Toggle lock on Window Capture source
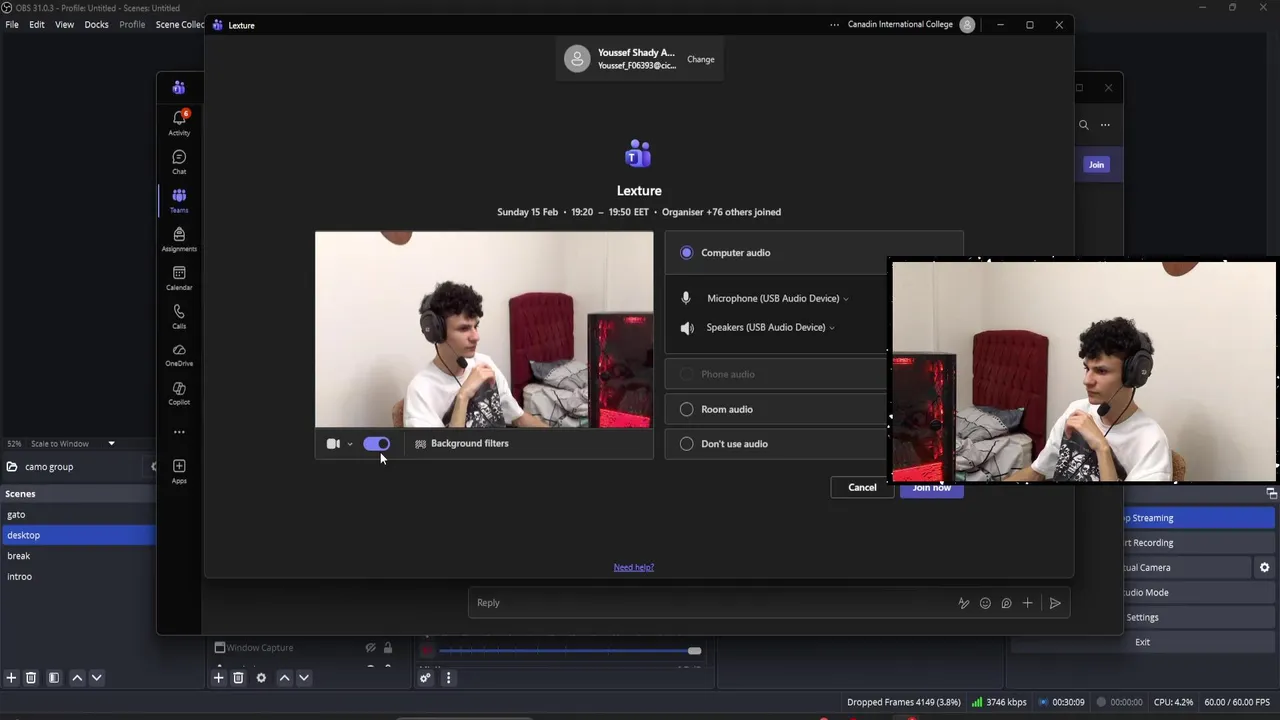 [x=388, y=648]
